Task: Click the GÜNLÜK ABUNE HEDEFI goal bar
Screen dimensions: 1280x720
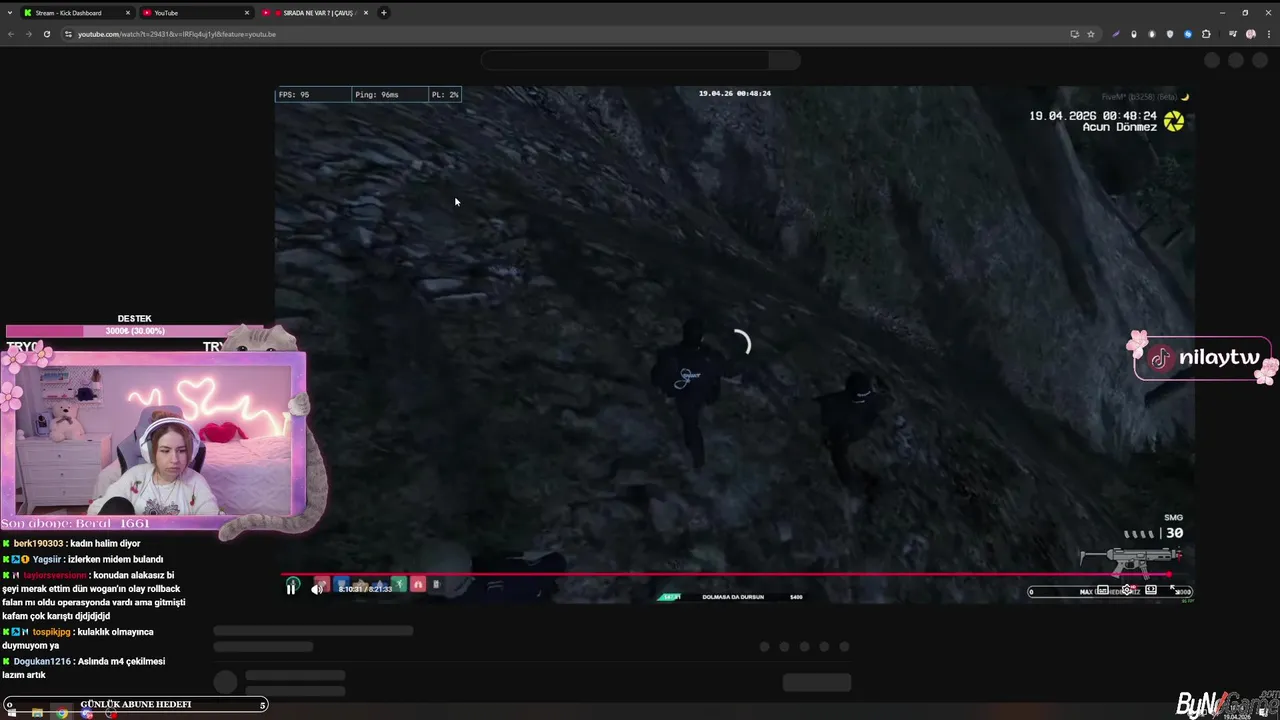Action: pyautogui.click(x=135, y=704)
